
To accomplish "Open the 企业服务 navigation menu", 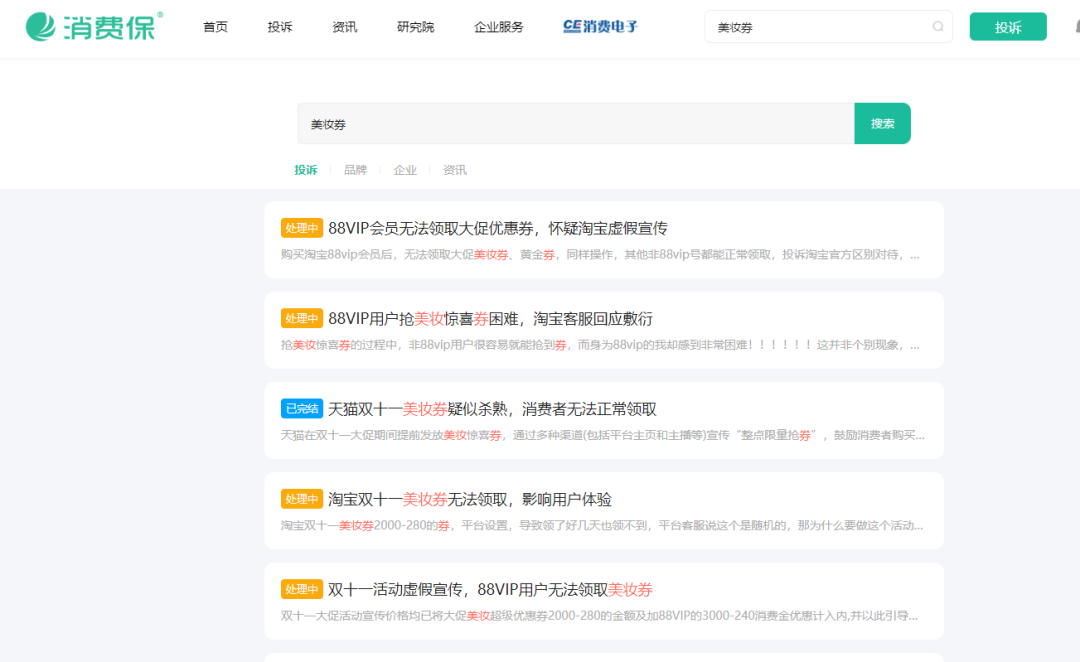I will point(497,27).
